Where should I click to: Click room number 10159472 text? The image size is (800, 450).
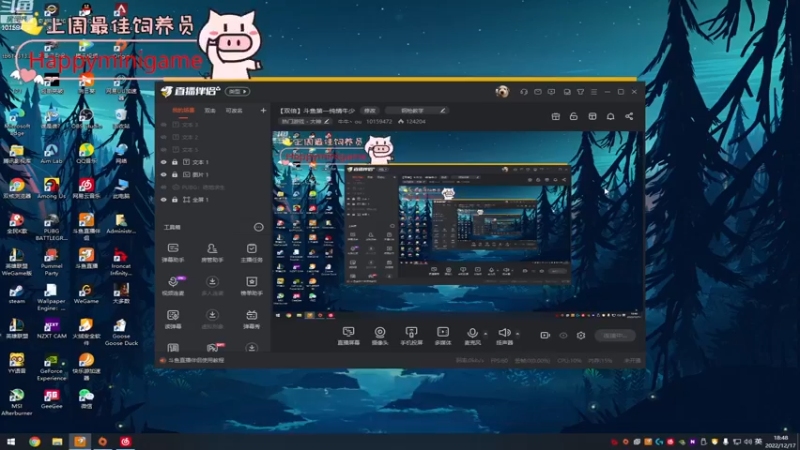379,121
